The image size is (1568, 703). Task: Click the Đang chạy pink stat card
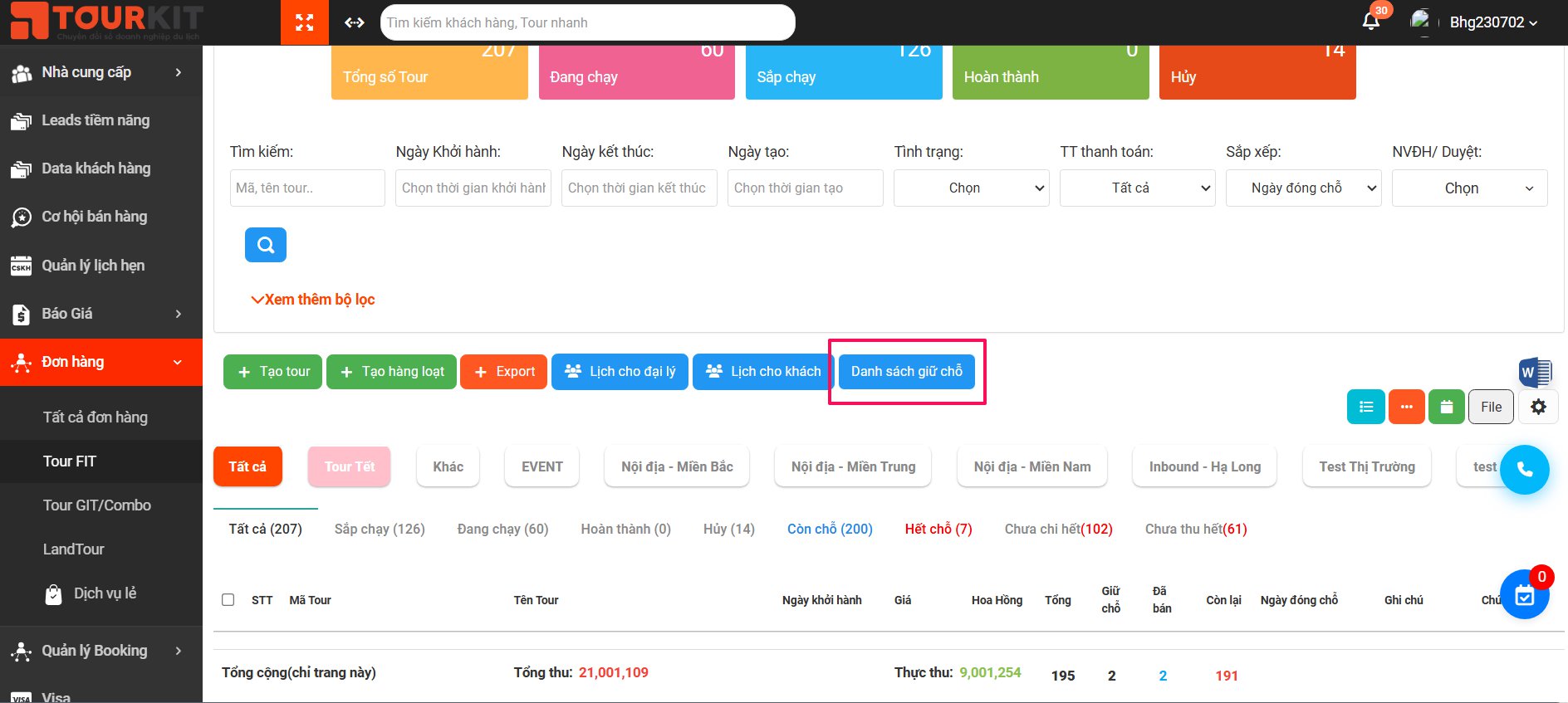pos(636,72)
